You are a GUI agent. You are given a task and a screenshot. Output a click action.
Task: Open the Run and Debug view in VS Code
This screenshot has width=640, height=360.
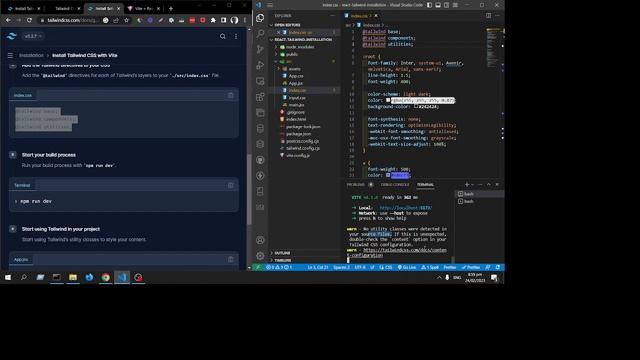click(260, 65)
